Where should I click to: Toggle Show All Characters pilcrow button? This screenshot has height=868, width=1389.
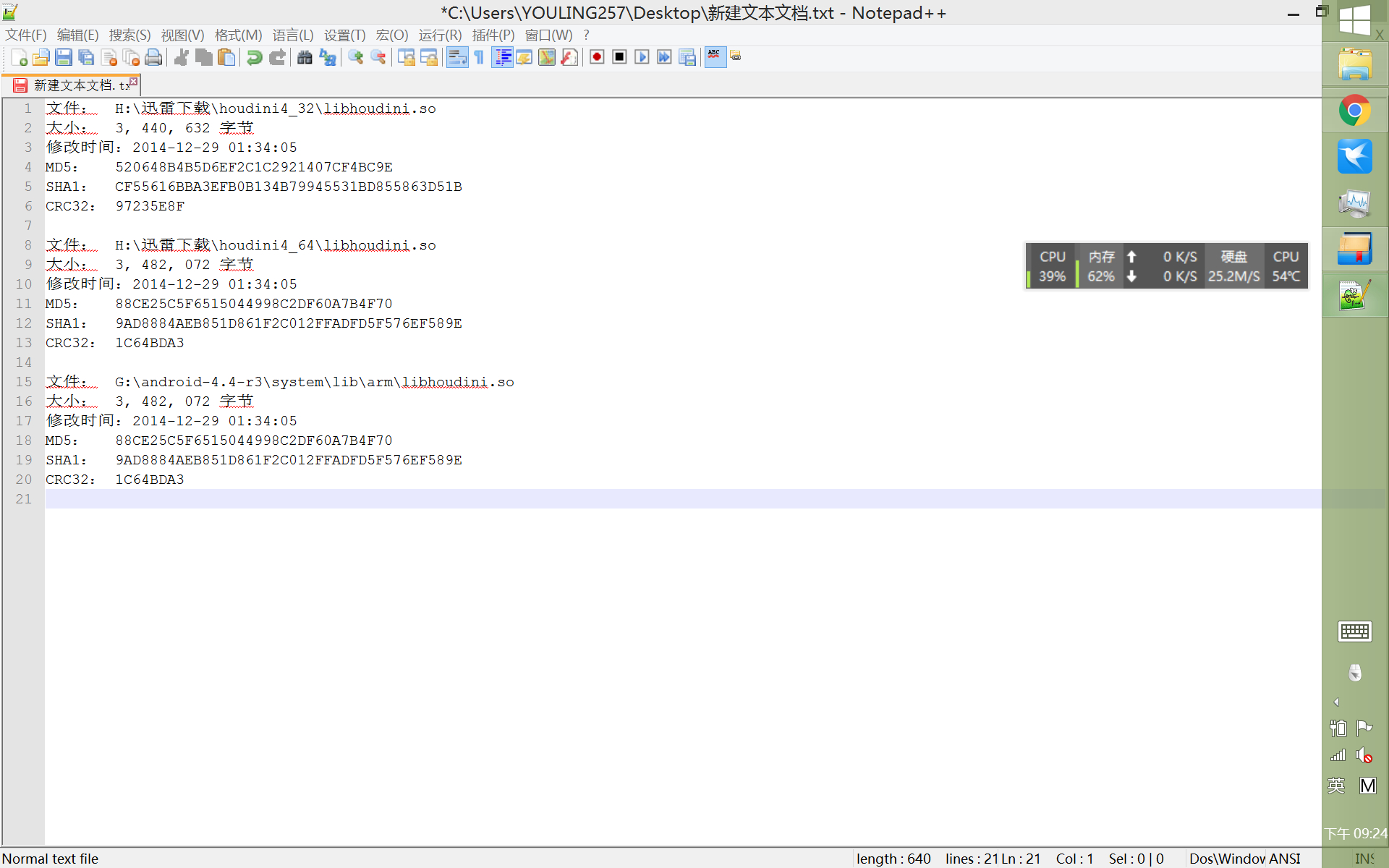[x=479, y=57]
